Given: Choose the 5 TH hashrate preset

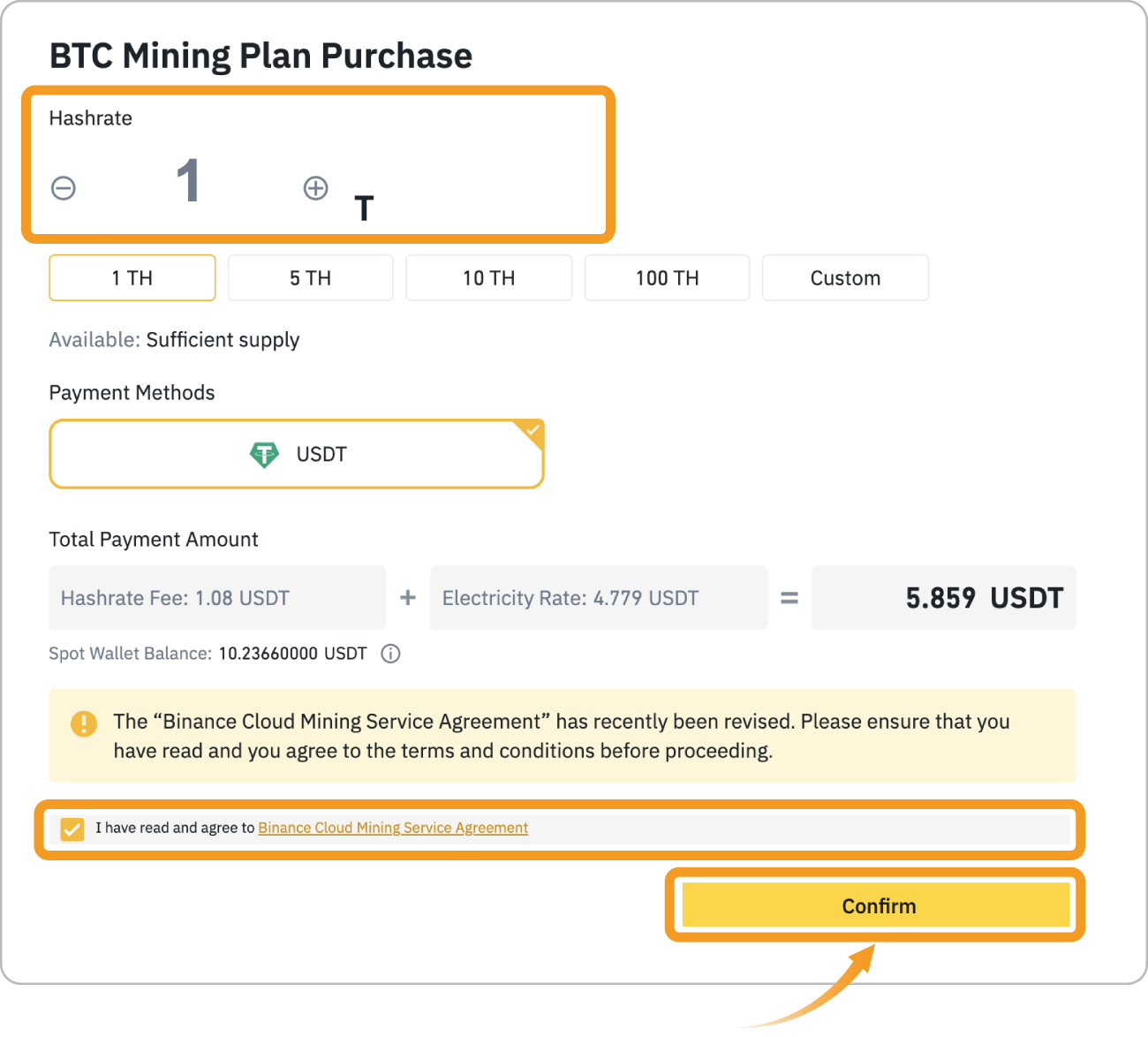Looking at the screenshot, I should [311, 278].
